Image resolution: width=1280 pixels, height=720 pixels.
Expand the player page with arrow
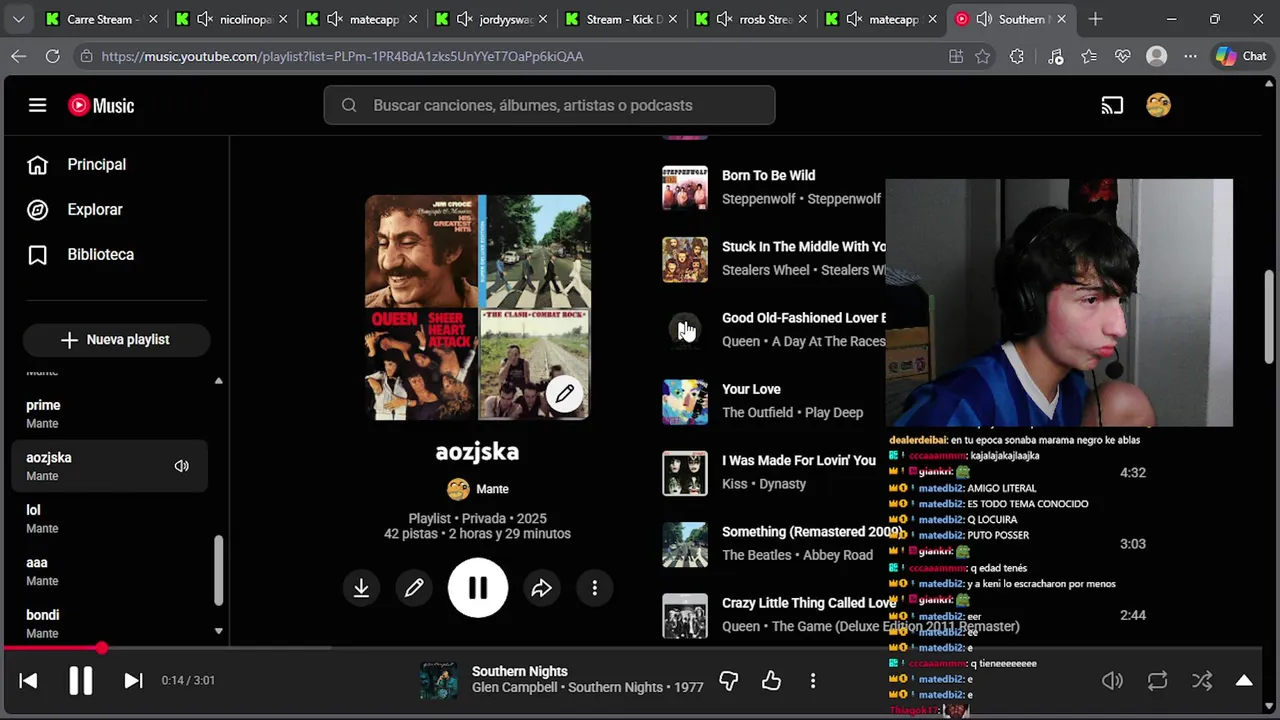pyautogui.click(x=1244, y=681)
